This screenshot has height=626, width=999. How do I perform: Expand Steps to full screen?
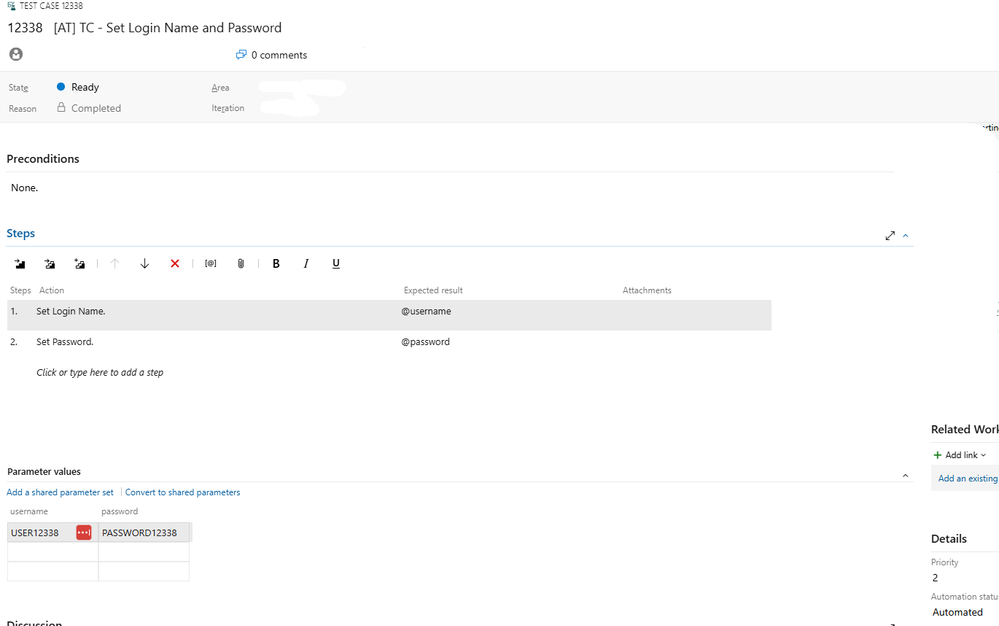890,236
